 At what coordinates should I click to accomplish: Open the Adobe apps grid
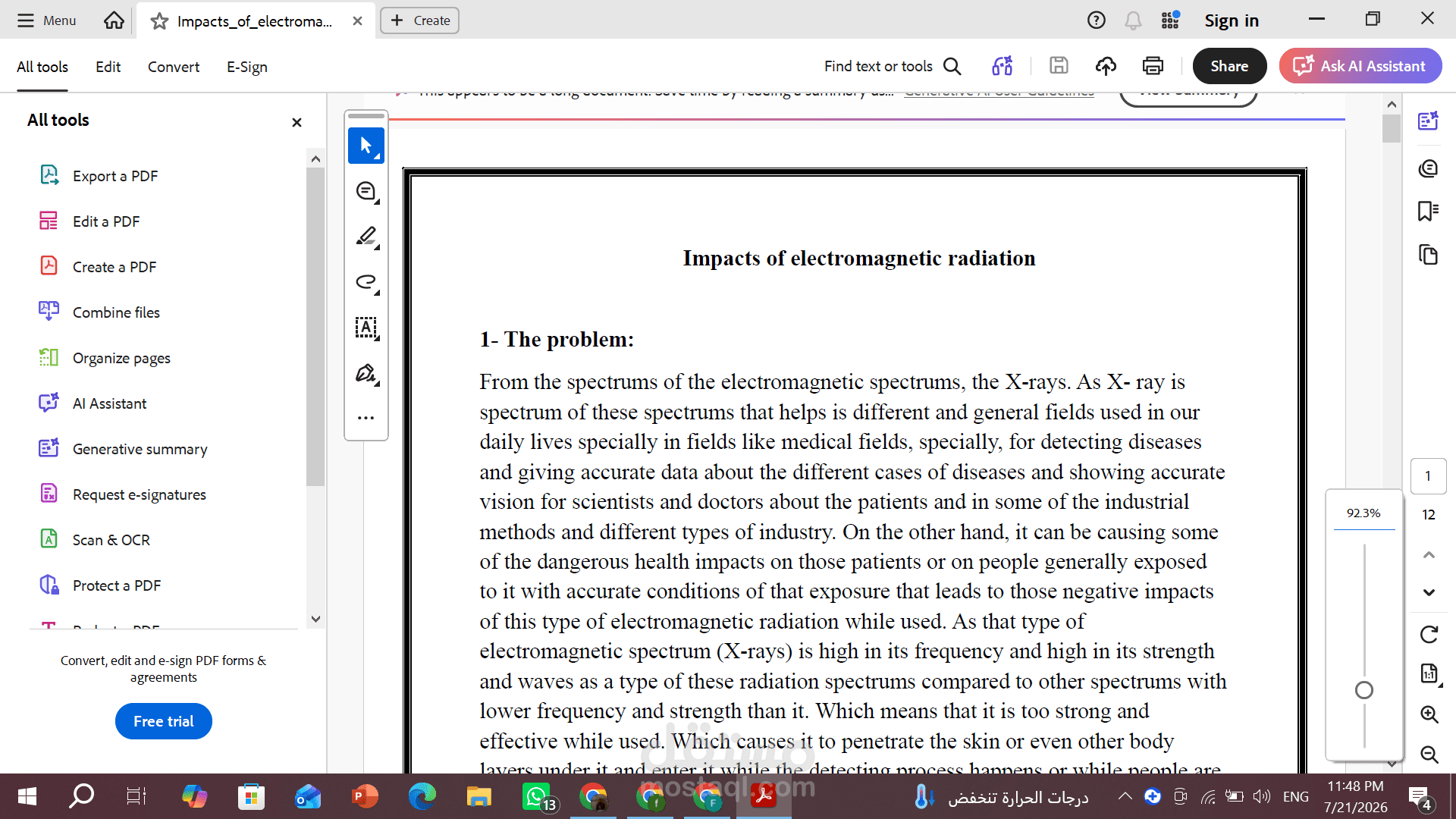[1170, 20]
